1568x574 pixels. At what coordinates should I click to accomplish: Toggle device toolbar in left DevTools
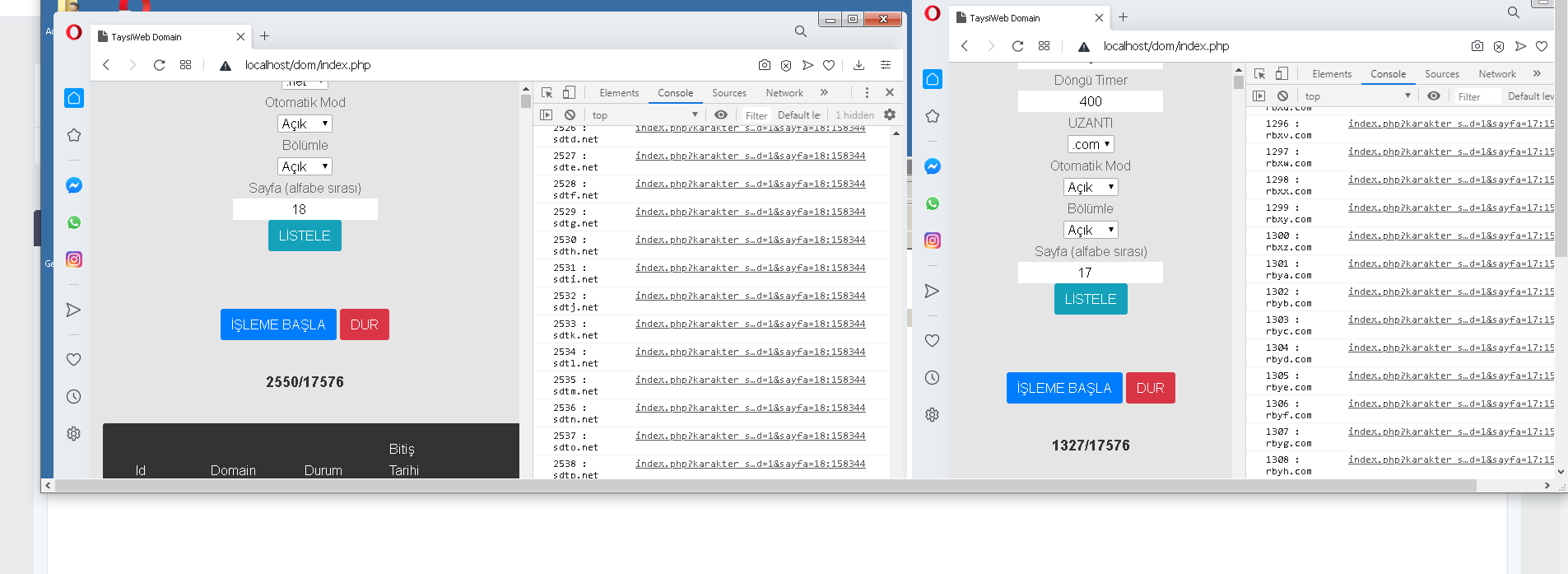pos(569,93)
